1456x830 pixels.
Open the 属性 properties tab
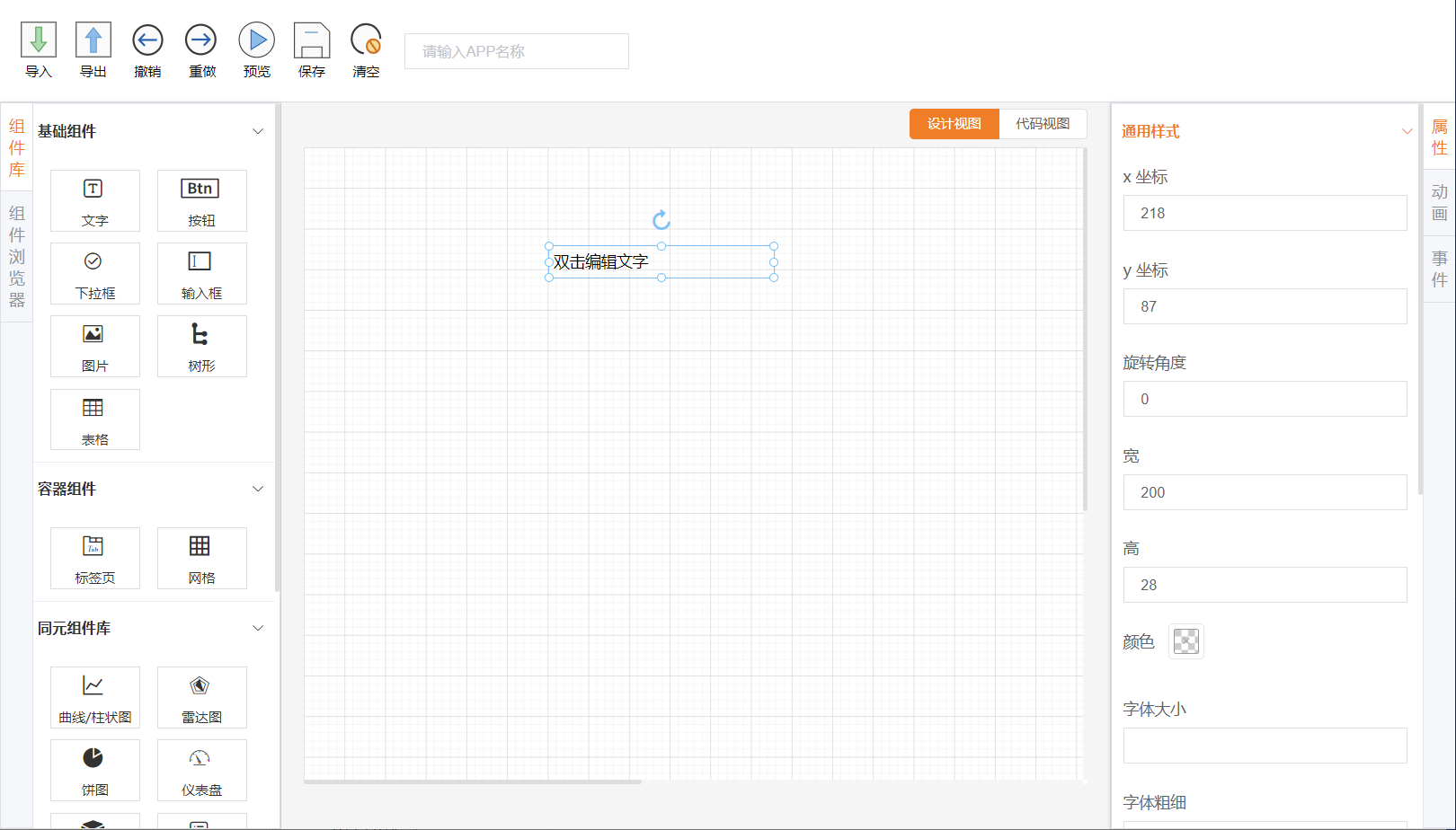(x=1440, y=137)
